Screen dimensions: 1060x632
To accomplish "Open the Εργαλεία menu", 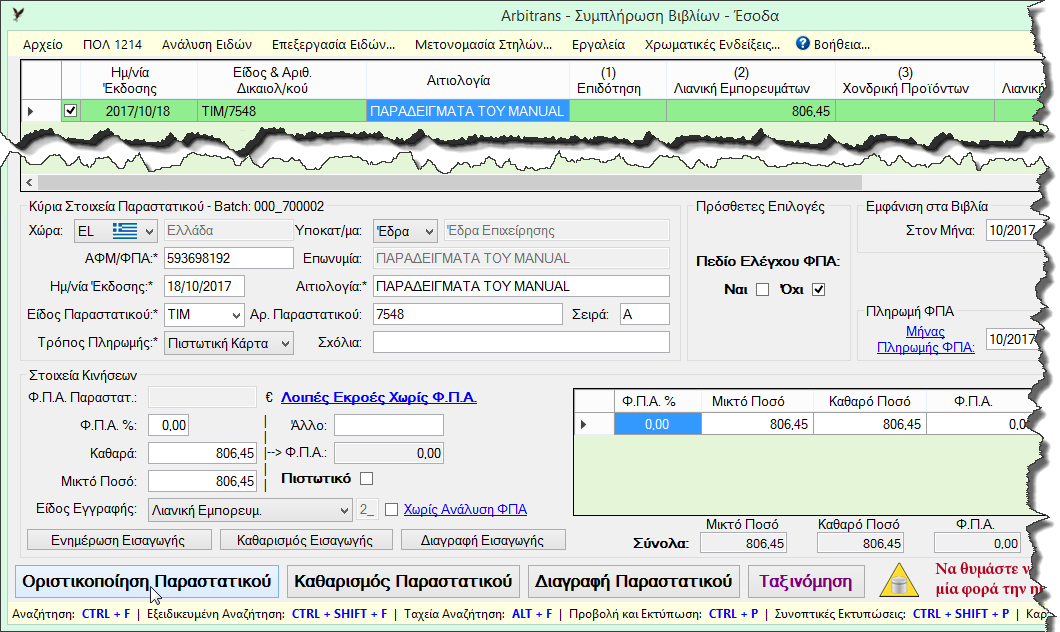I will tap(598, 45).
